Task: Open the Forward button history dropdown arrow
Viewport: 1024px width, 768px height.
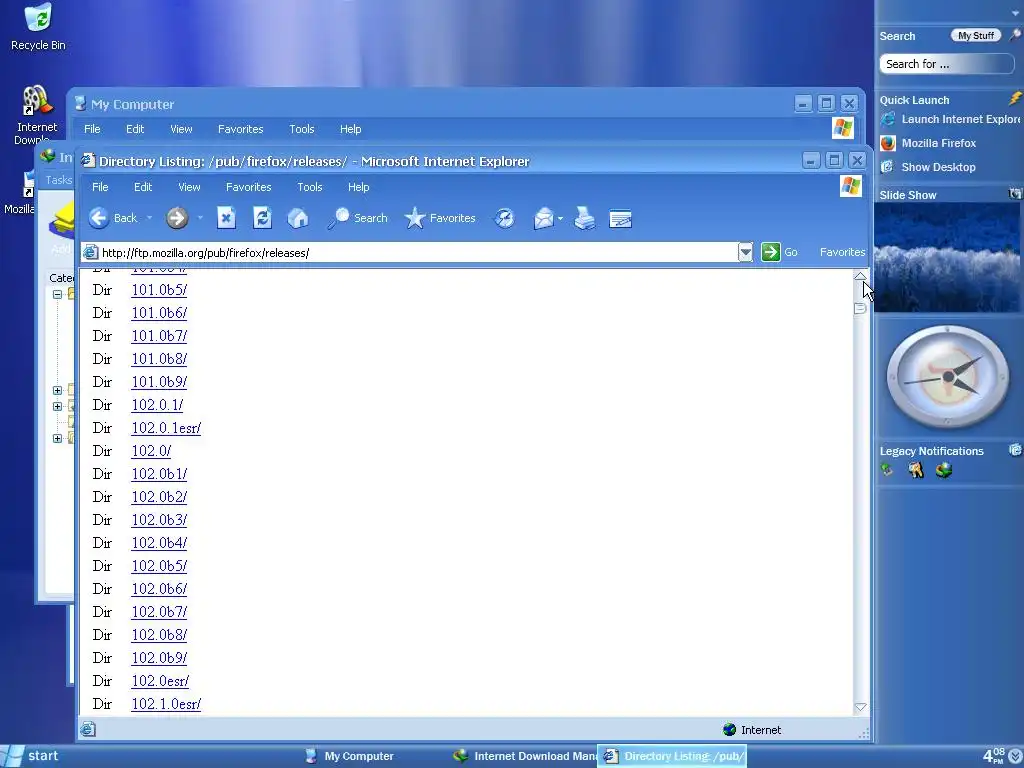Action: pyautogui.click(x=200, y=218)
